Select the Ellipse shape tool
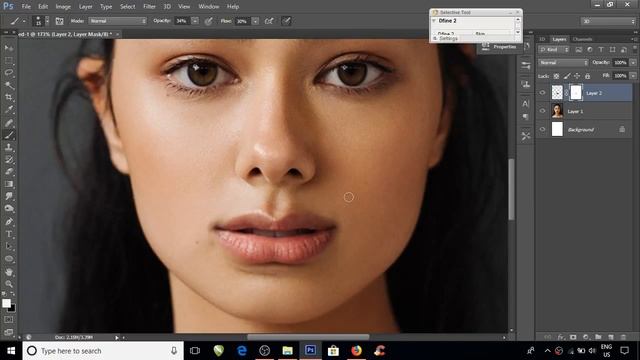640x360 pixels. (x=9, y=259)
